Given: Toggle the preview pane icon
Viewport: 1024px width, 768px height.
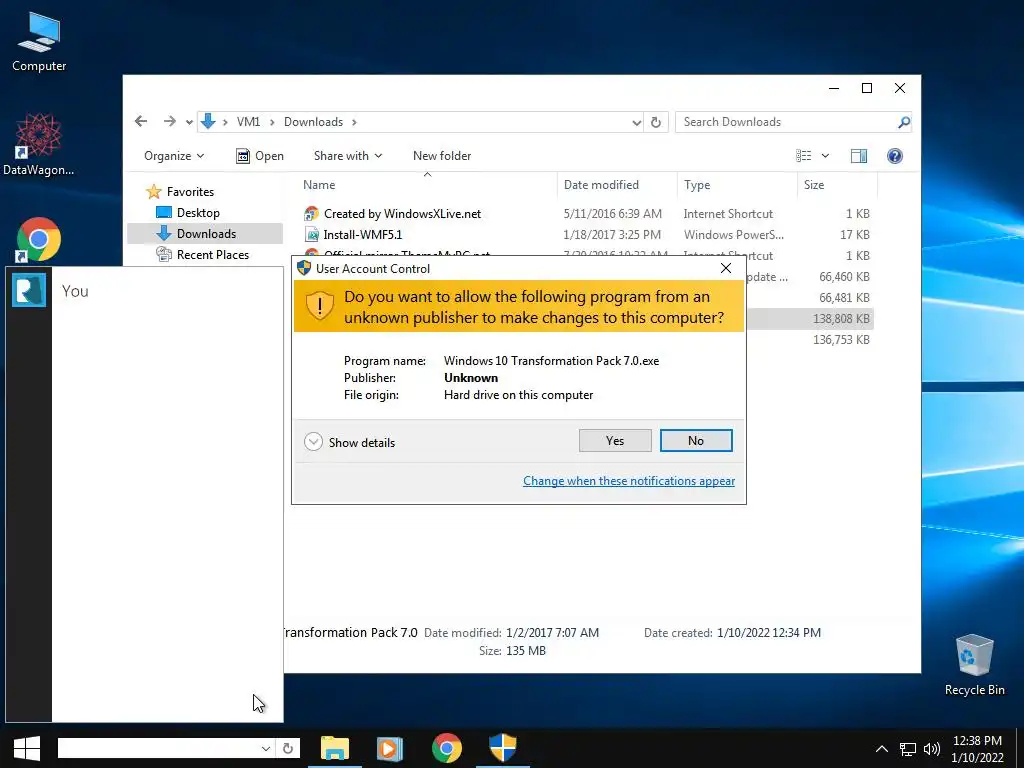Looking at the screenshot, I should 859,155.
